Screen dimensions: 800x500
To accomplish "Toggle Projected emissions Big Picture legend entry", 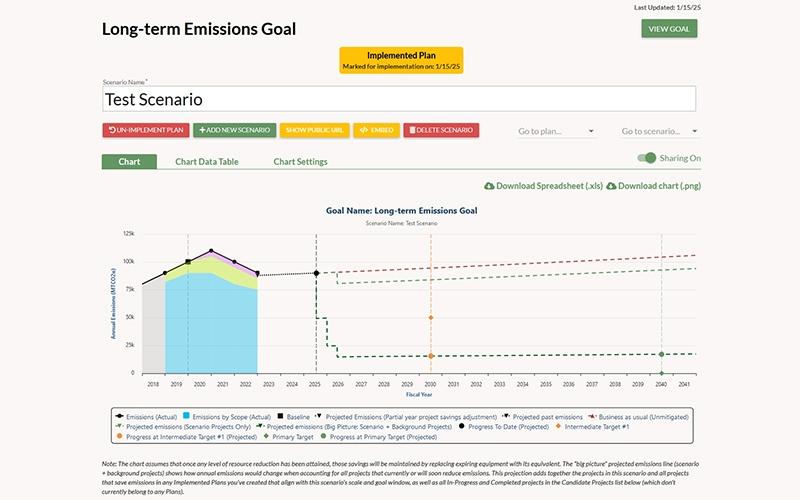I will 354,427.
